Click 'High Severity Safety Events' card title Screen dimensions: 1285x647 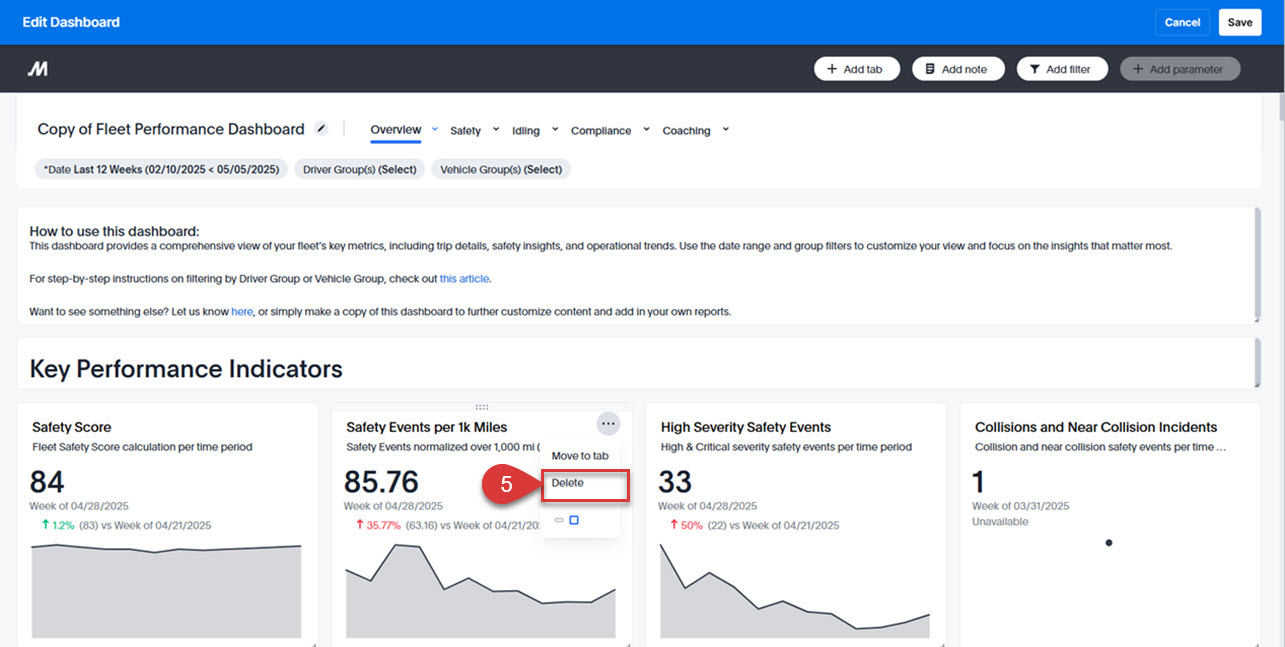tap(746, 427)
